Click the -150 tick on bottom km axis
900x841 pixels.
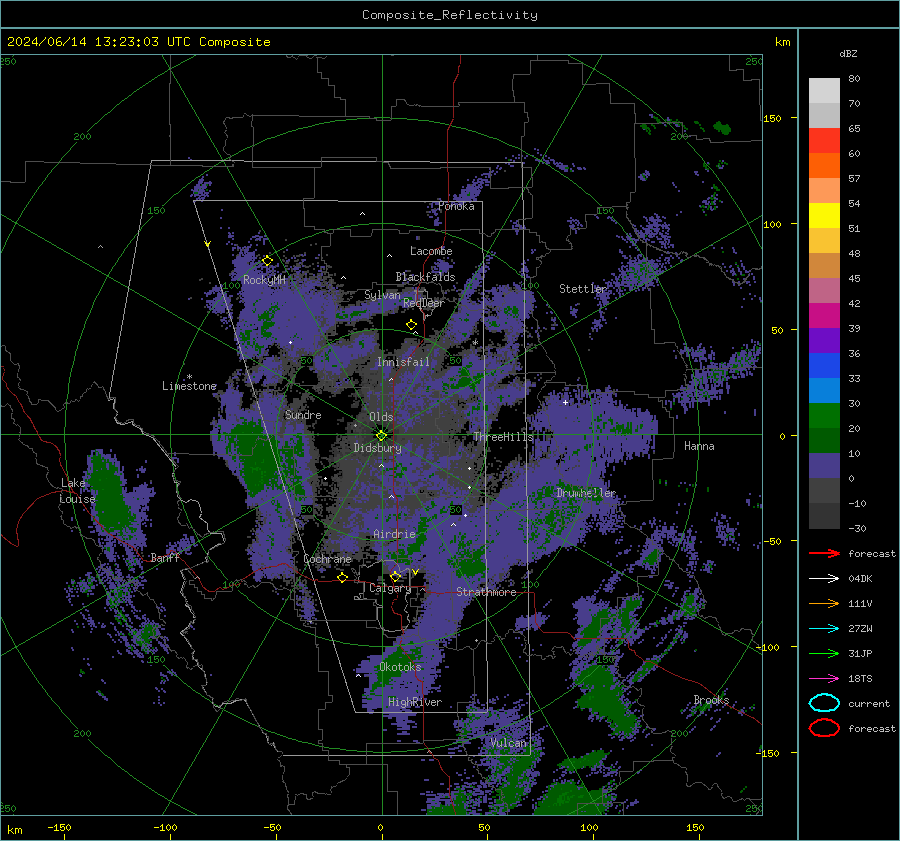coord(60,827)
